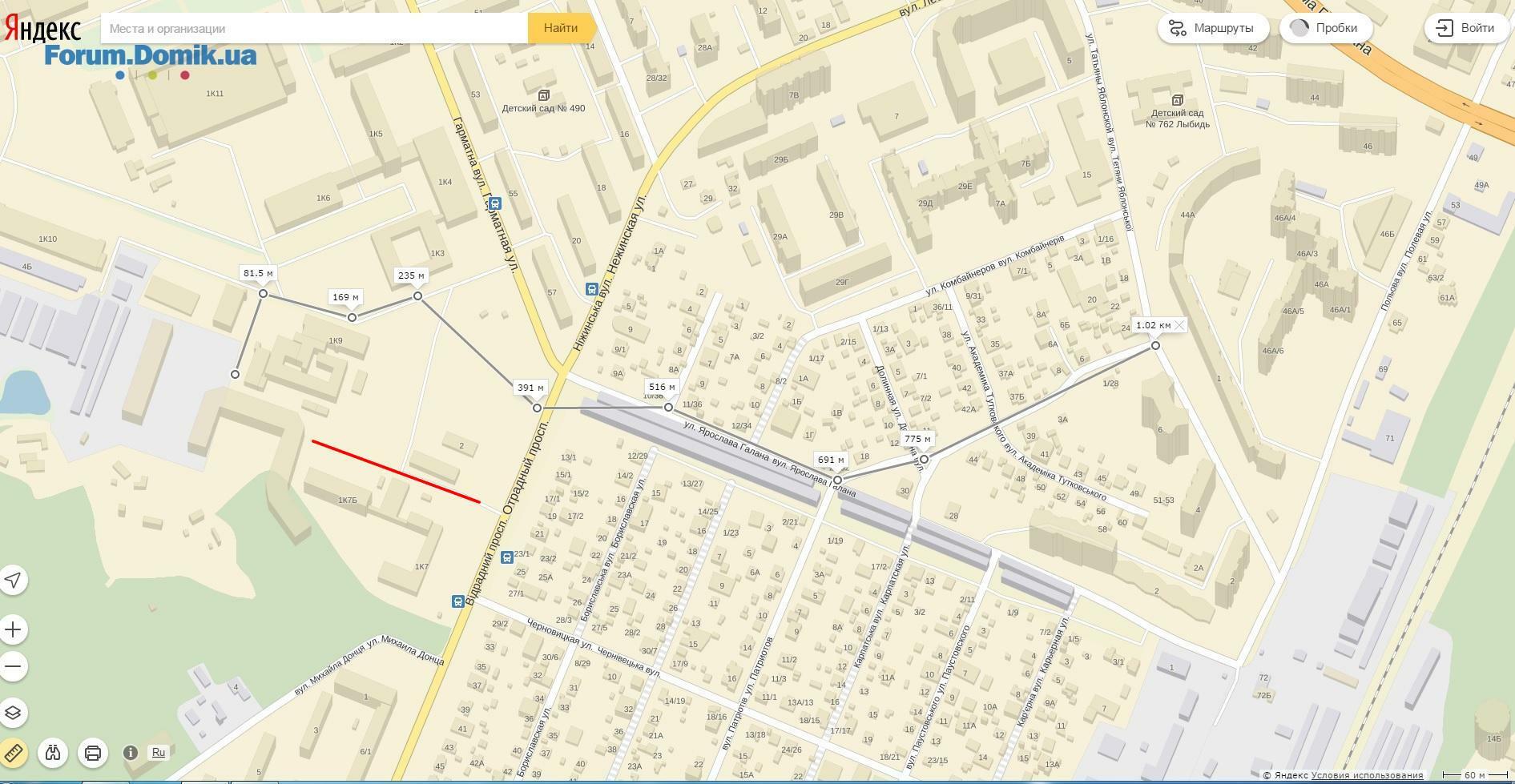Click the my location arrow icon

[x=13, y=580]
